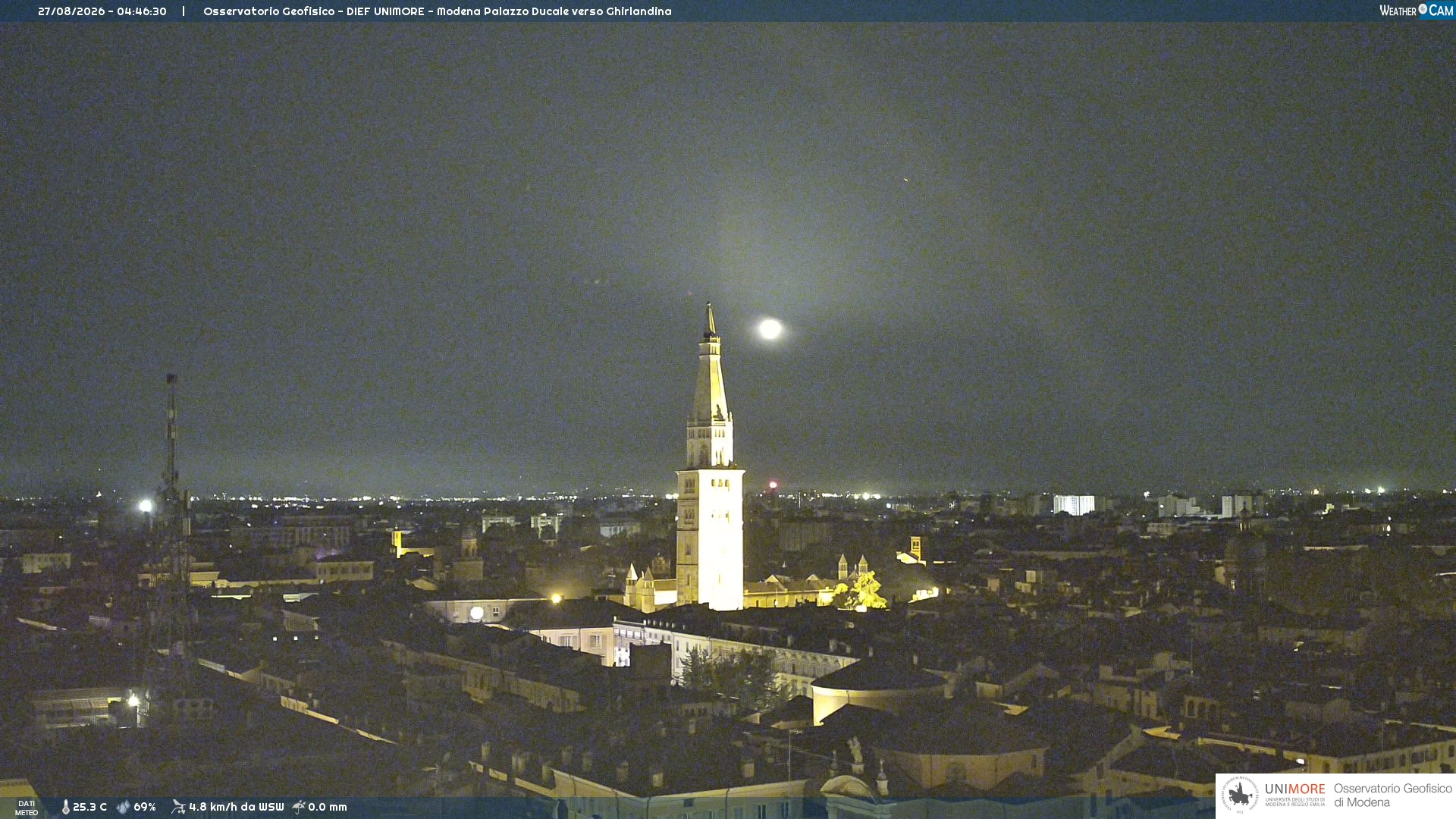Click the 25.3 C temperature reading
The image size is (1456, 819).
(89, 808)
